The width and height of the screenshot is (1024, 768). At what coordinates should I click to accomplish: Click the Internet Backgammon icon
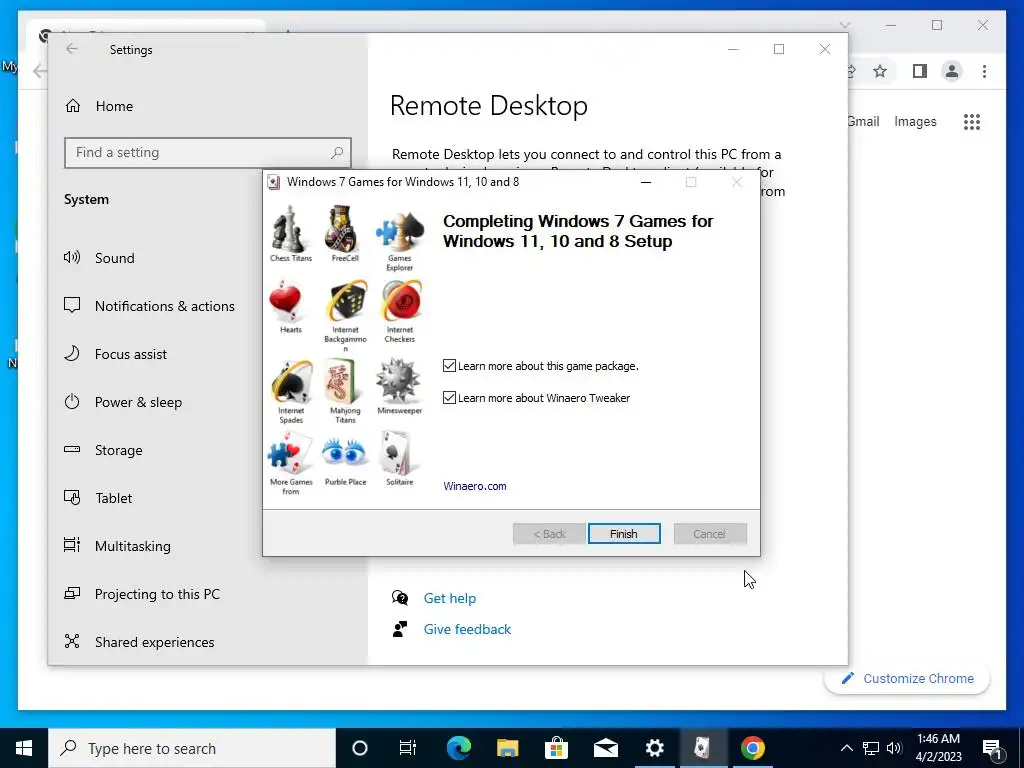pos(346,302)
